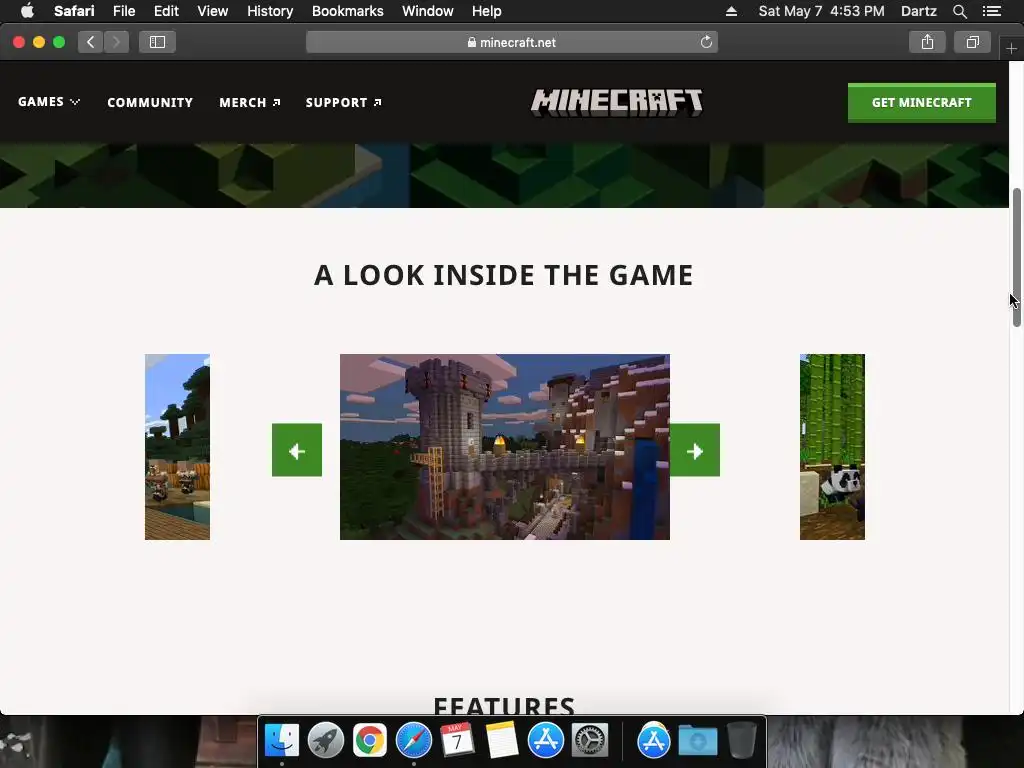The width and height of the screenshot is (1024, 768).
Task: Click the minecraft.net address bar
Action: coord(512,42)
